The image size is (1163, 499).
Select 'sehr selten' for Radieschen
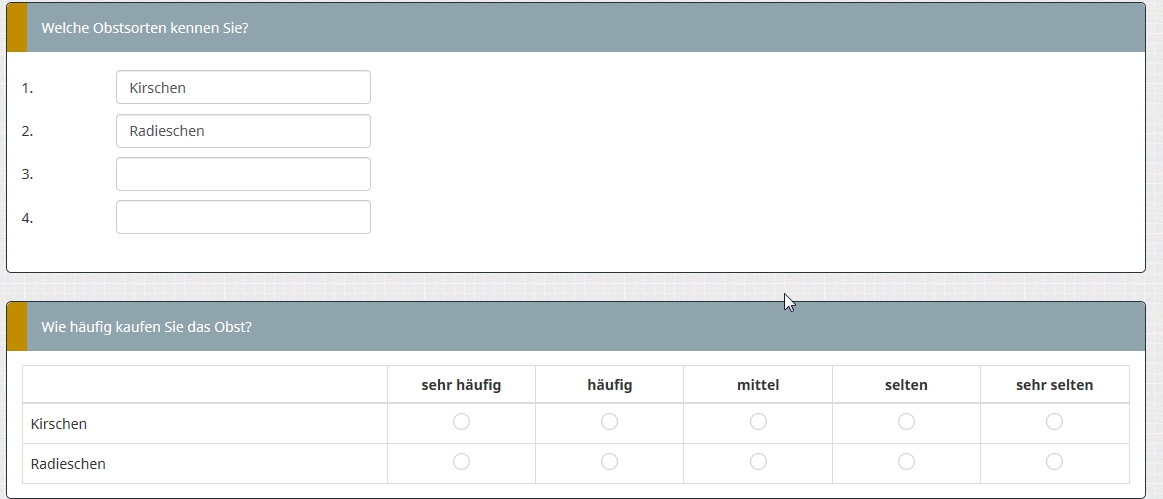tap(1054, 462)
